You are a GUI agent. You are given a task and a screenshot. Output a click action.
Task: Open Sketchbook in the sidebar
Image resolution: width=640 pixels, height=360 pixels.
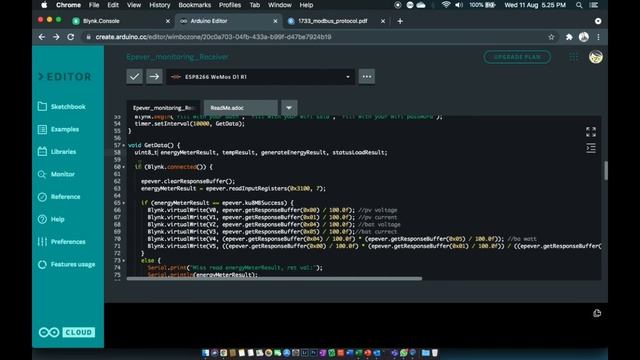62,107
